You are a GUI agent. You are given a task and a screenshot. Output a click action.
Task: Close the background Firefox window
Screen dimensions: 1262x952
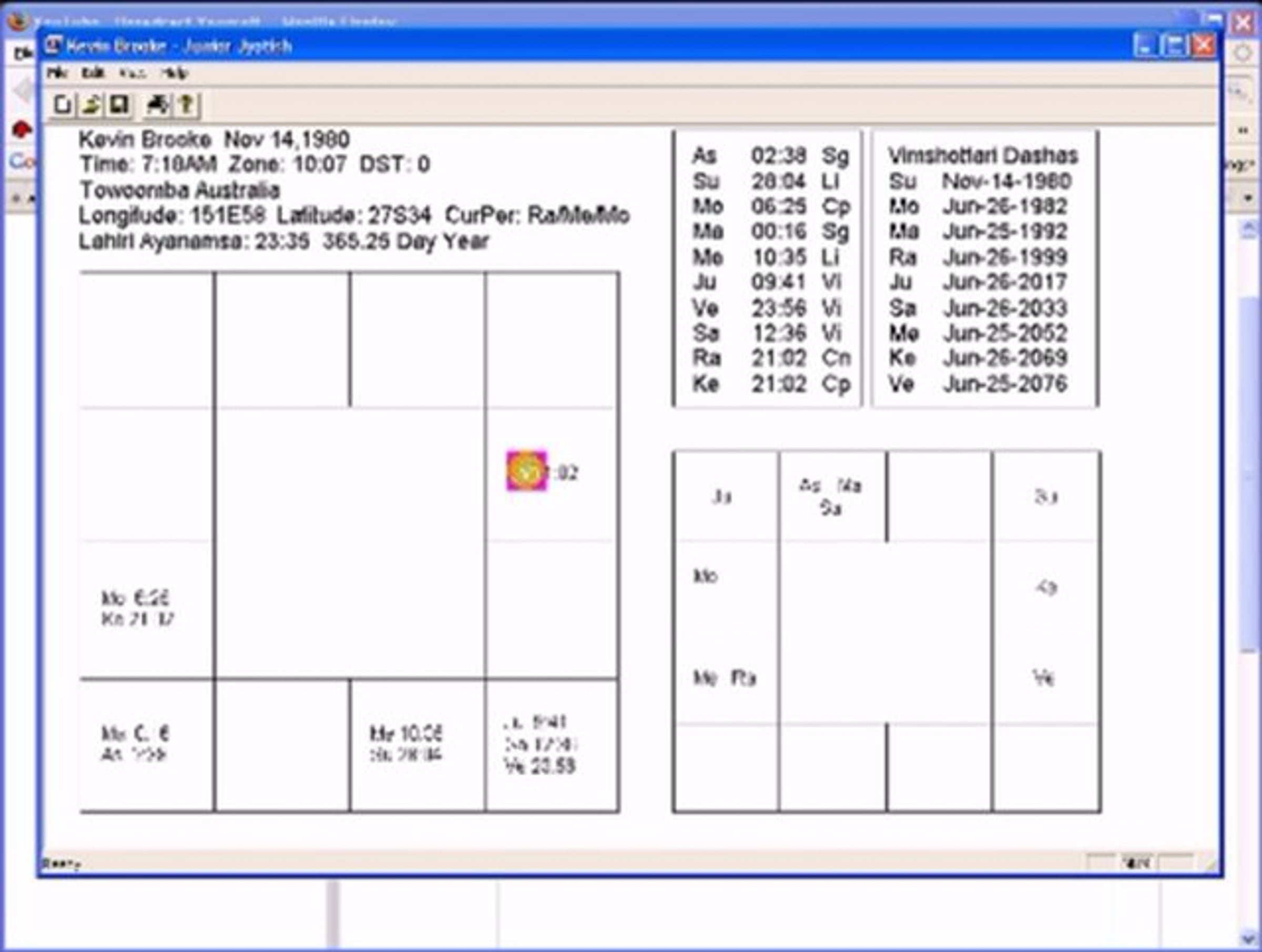tap(1244, 23)
